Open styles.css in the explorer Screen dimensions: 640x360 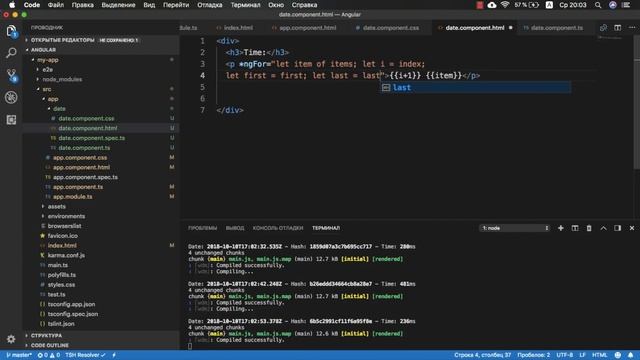(x=61, y=285)
